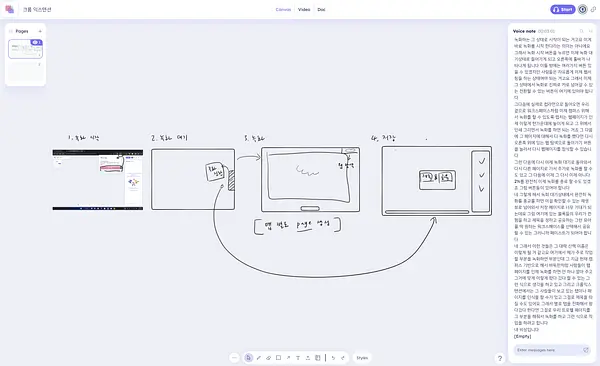The height and width of the screenshot is (366, 600).
Task: Open the Styles panel
Action: (362, 358)
